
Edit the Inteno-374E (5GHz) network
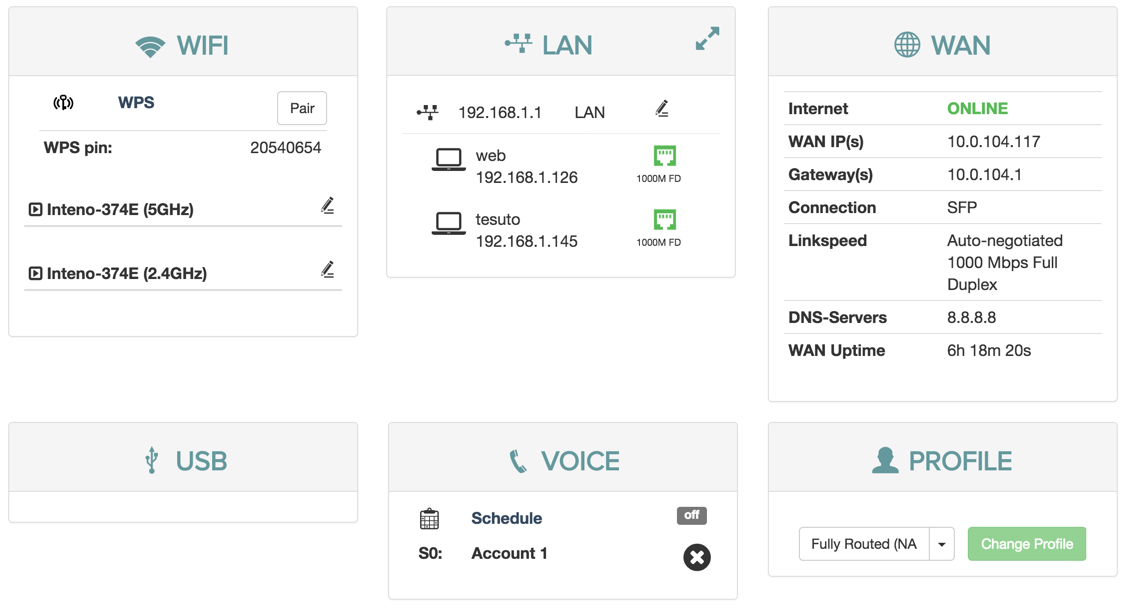(327, 206)
